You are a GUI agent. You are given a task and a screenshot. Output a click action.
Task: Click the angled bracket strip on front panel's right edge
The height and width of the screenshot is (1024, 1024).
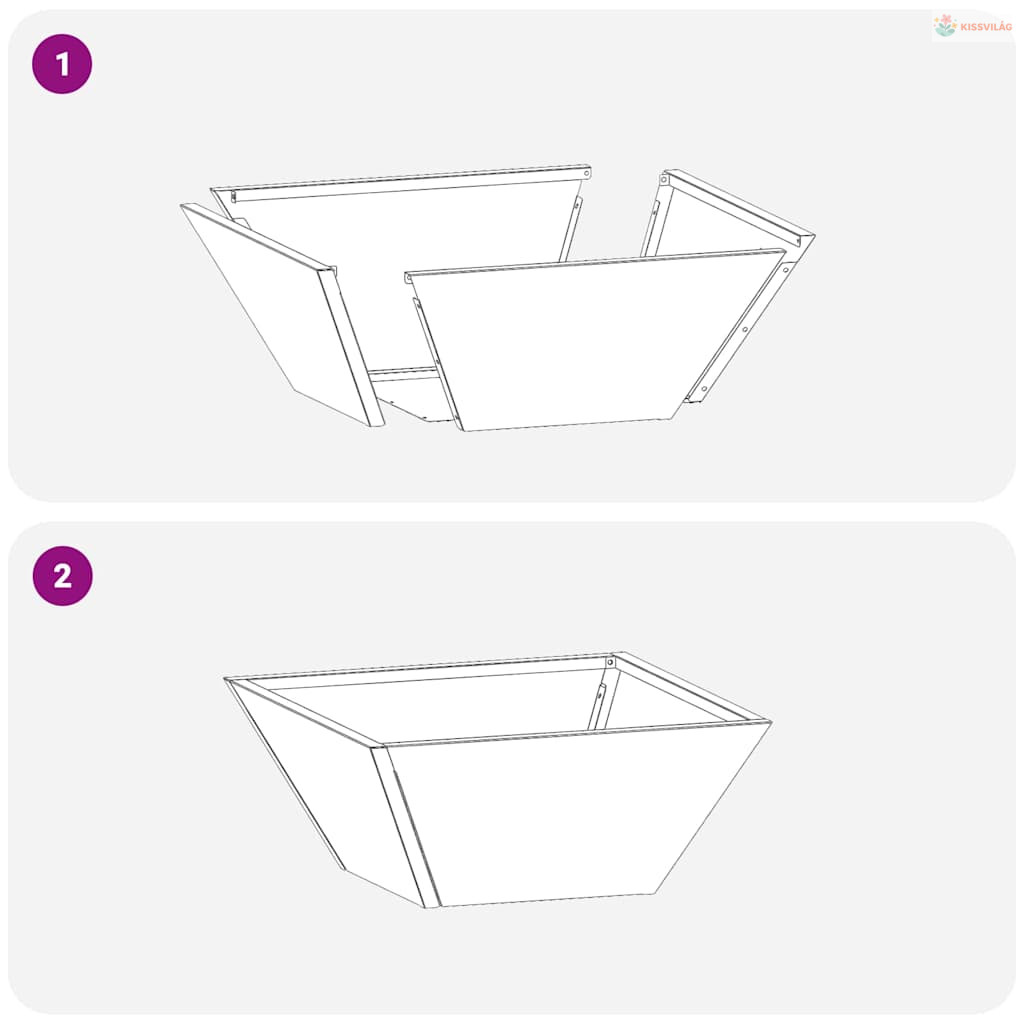(x=738, y=333)
